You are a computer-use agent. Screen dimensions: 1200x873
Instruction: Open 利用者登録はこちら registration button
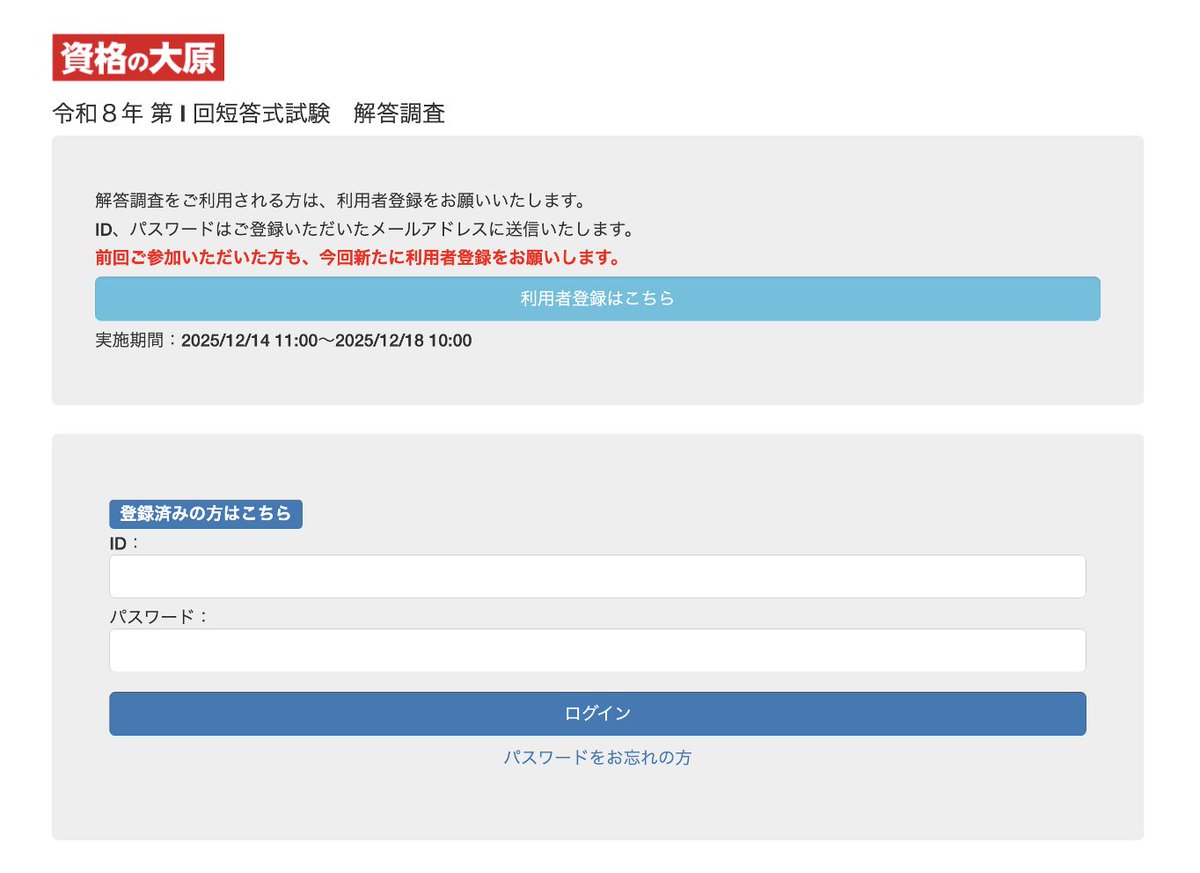[597, 299]
